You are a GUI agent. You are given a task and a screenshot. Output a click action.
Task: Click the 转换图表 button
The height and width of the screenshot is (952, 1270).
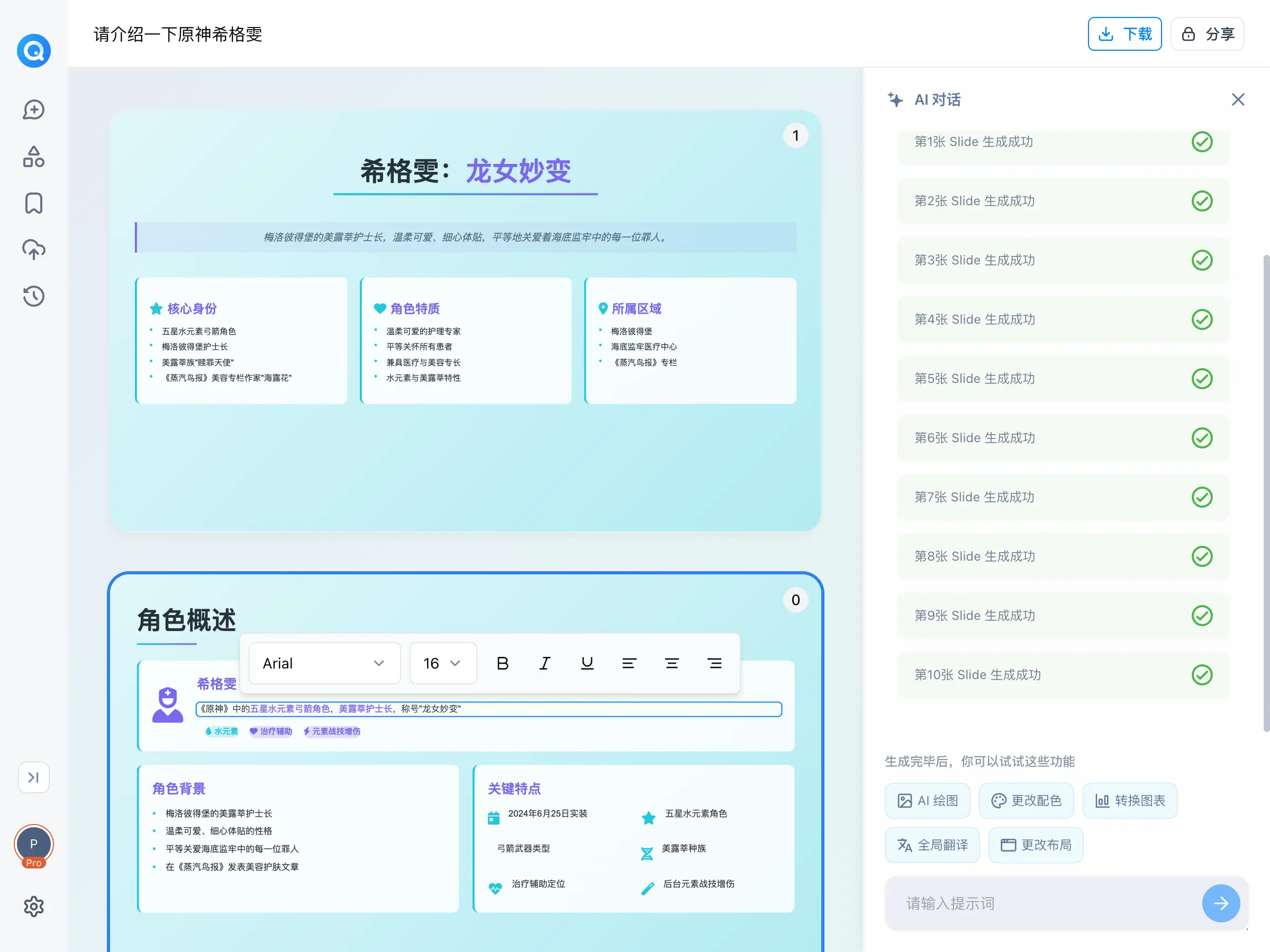pos(1130,801)
